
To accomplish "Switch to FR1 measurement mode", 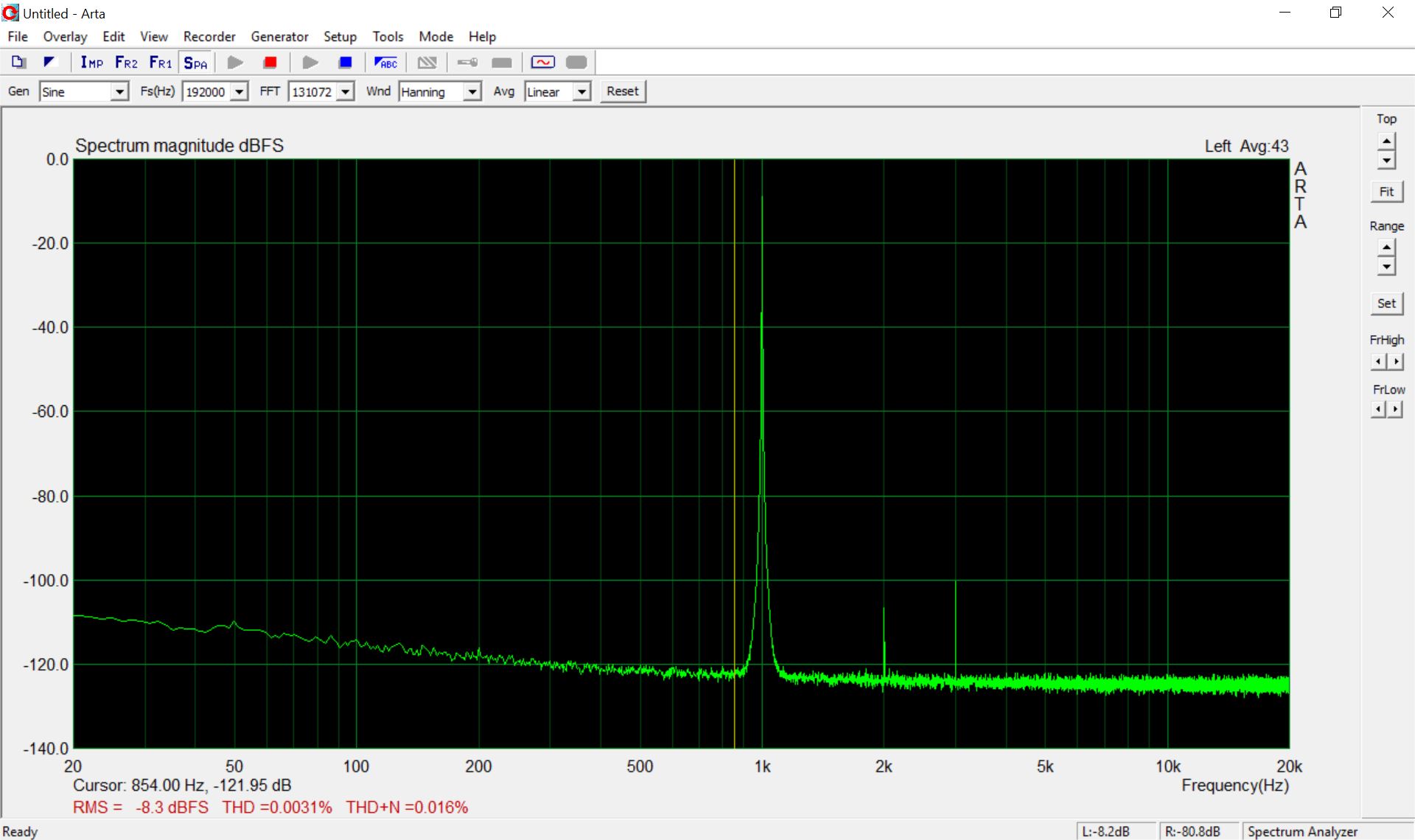I will tap(160, 63).
